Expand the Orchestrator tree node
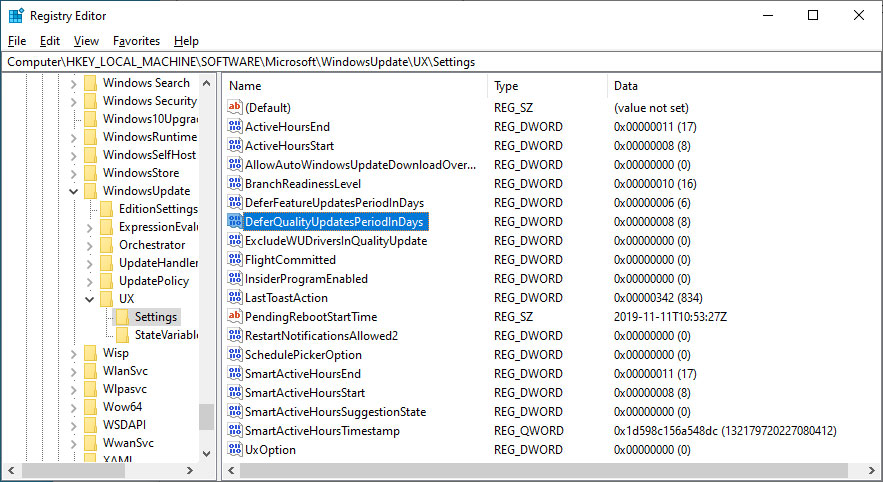 [89, 246]
